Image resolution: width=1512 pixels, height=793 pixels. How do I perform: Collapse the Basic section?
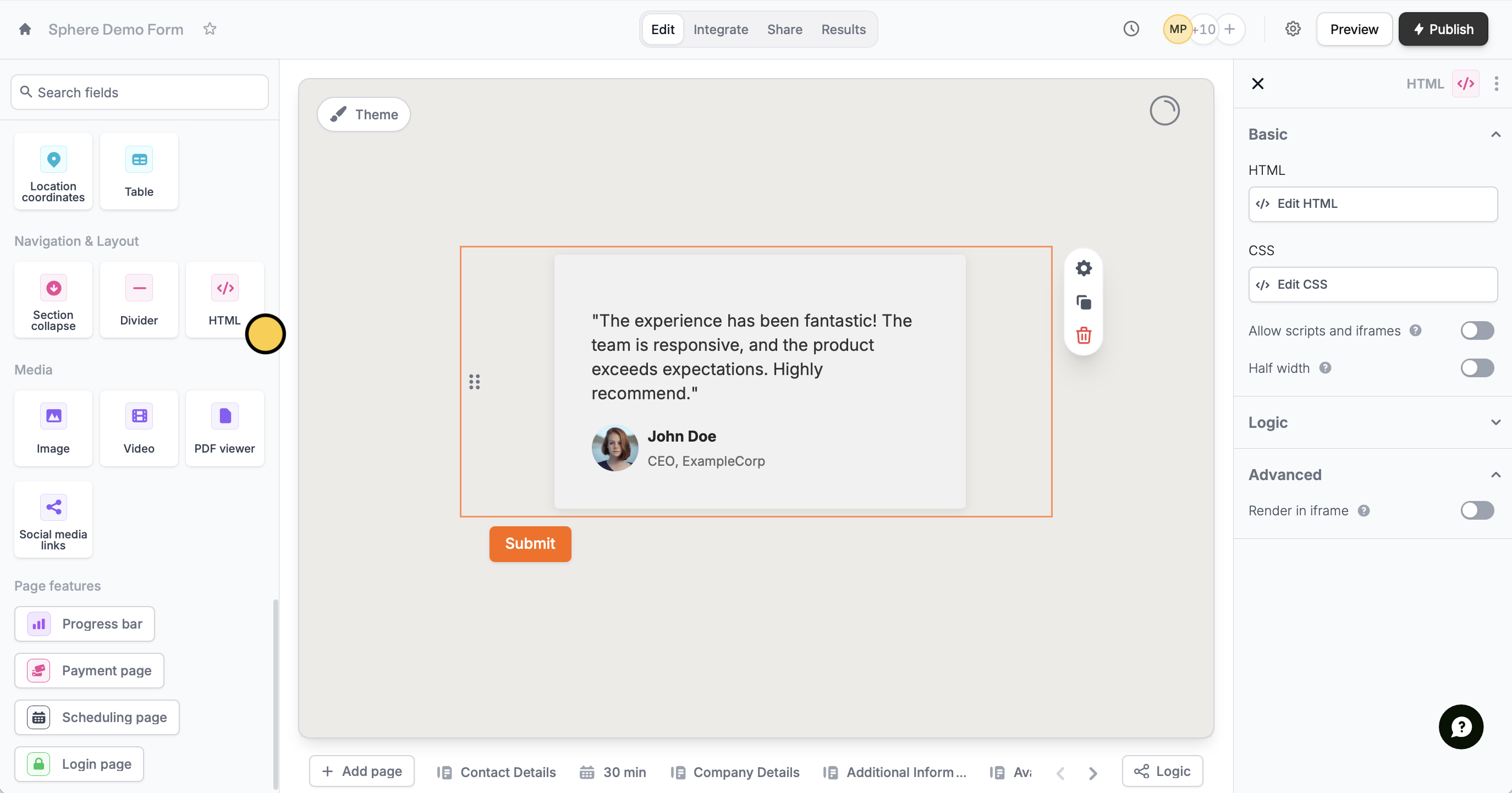(x=1494, y=134)
